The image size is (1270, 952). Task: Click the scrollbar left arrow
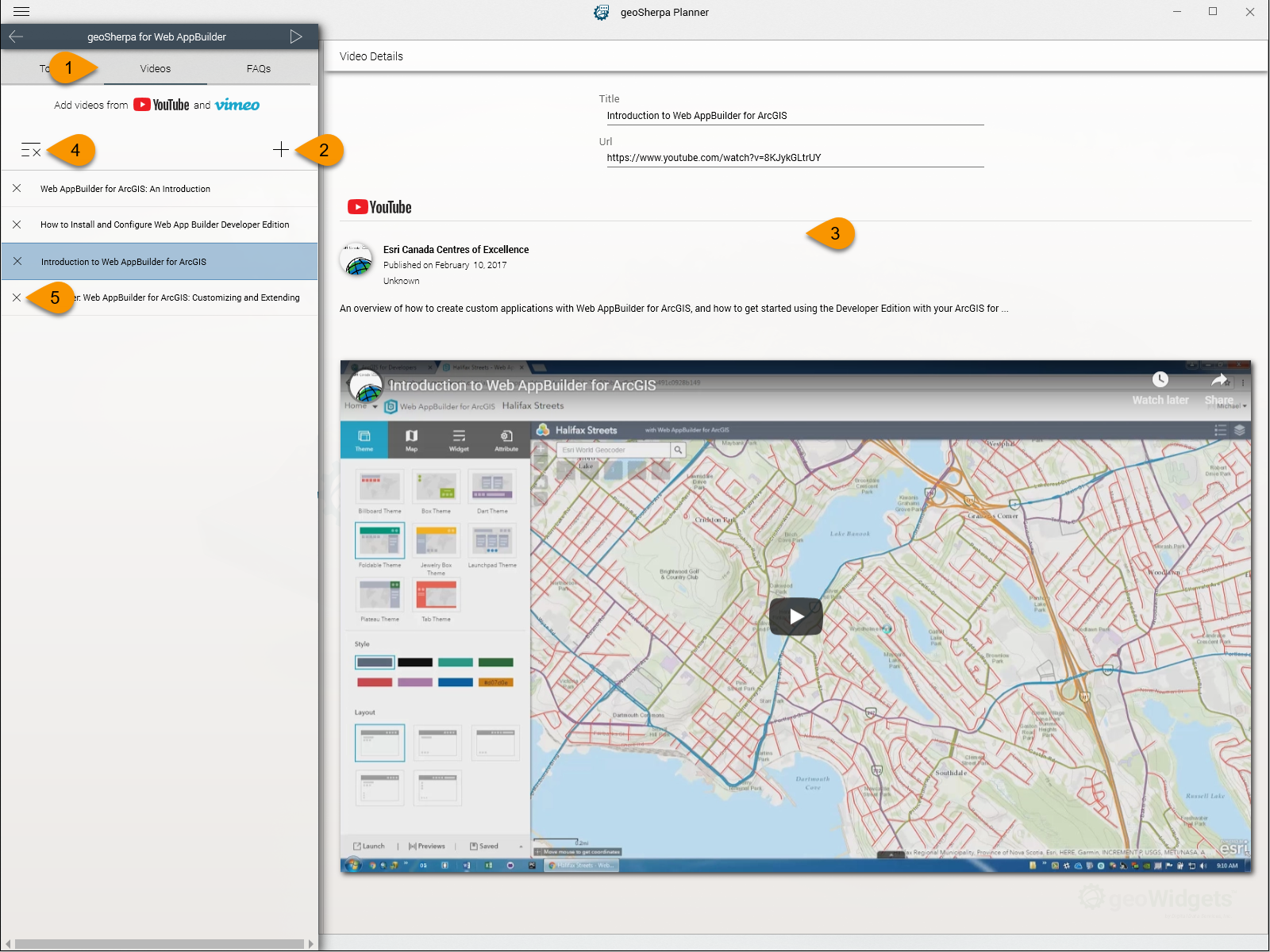(8, 944)
